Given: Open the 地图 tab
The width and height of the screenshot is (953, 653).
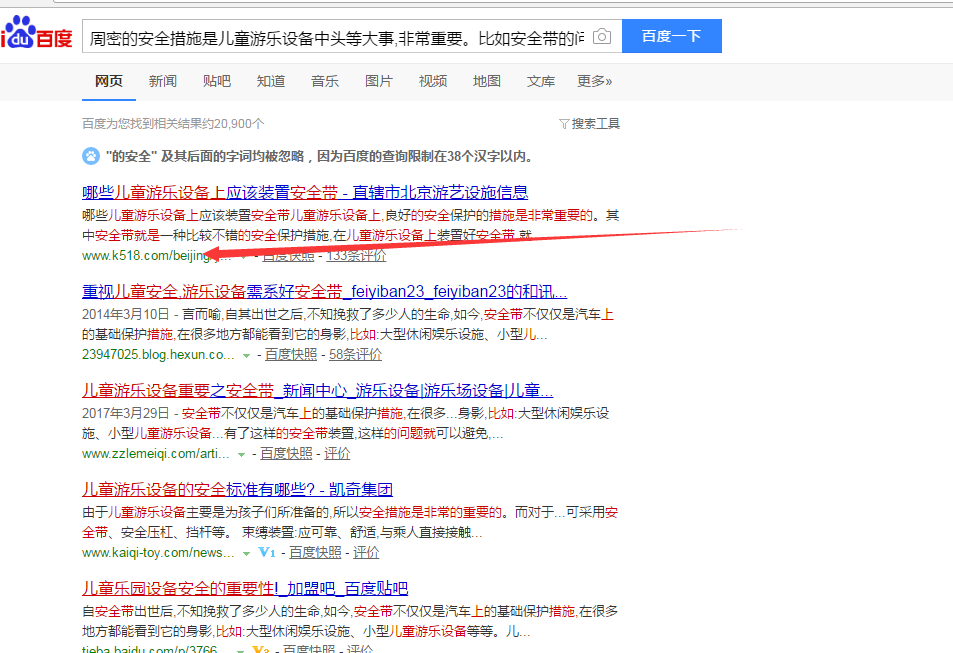Looking at the screenshot, I should [487, 81].
